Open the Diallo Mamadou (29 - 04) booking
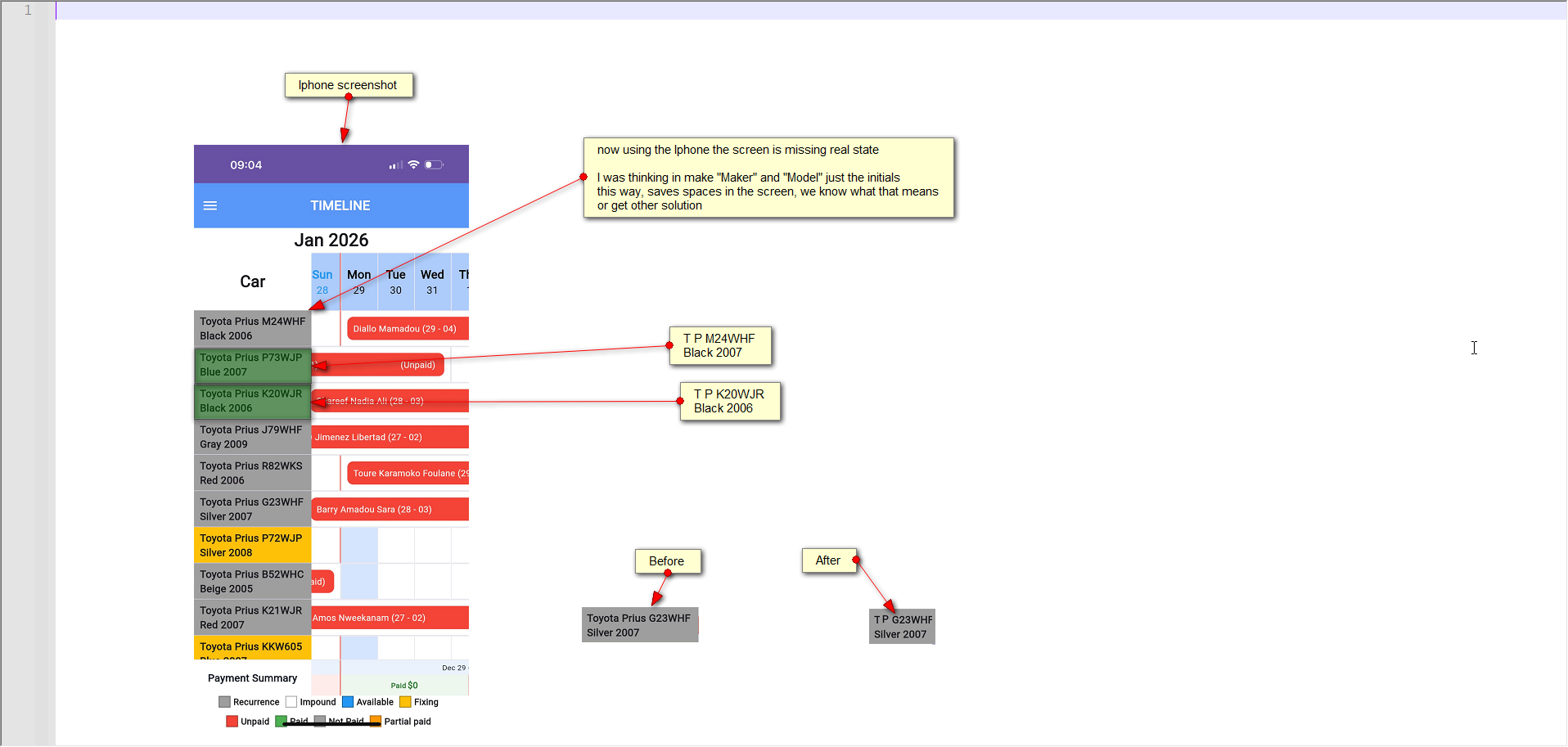 [x=407, y=329]
